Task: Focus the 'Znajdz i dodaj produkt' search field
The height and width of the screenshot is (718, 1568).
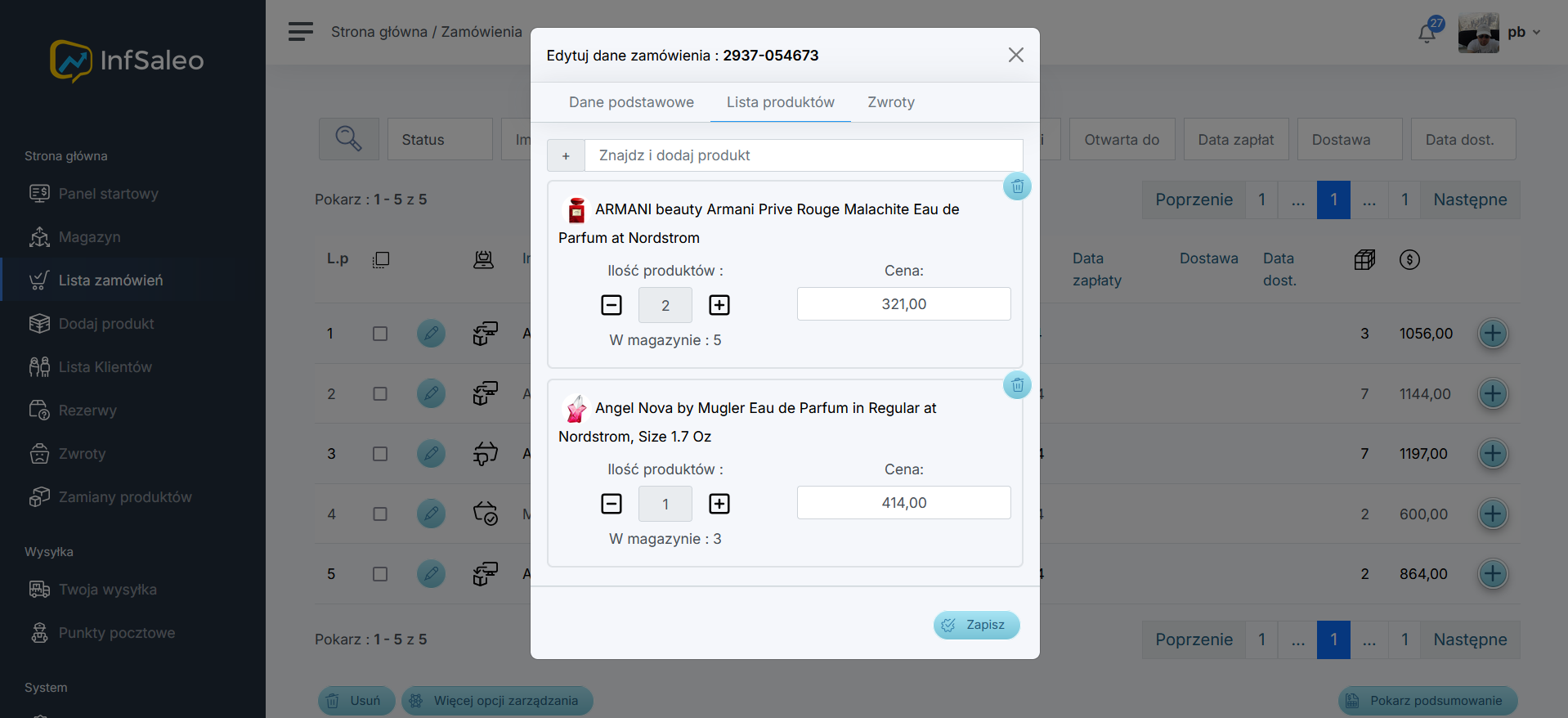Action: (804, 155)
